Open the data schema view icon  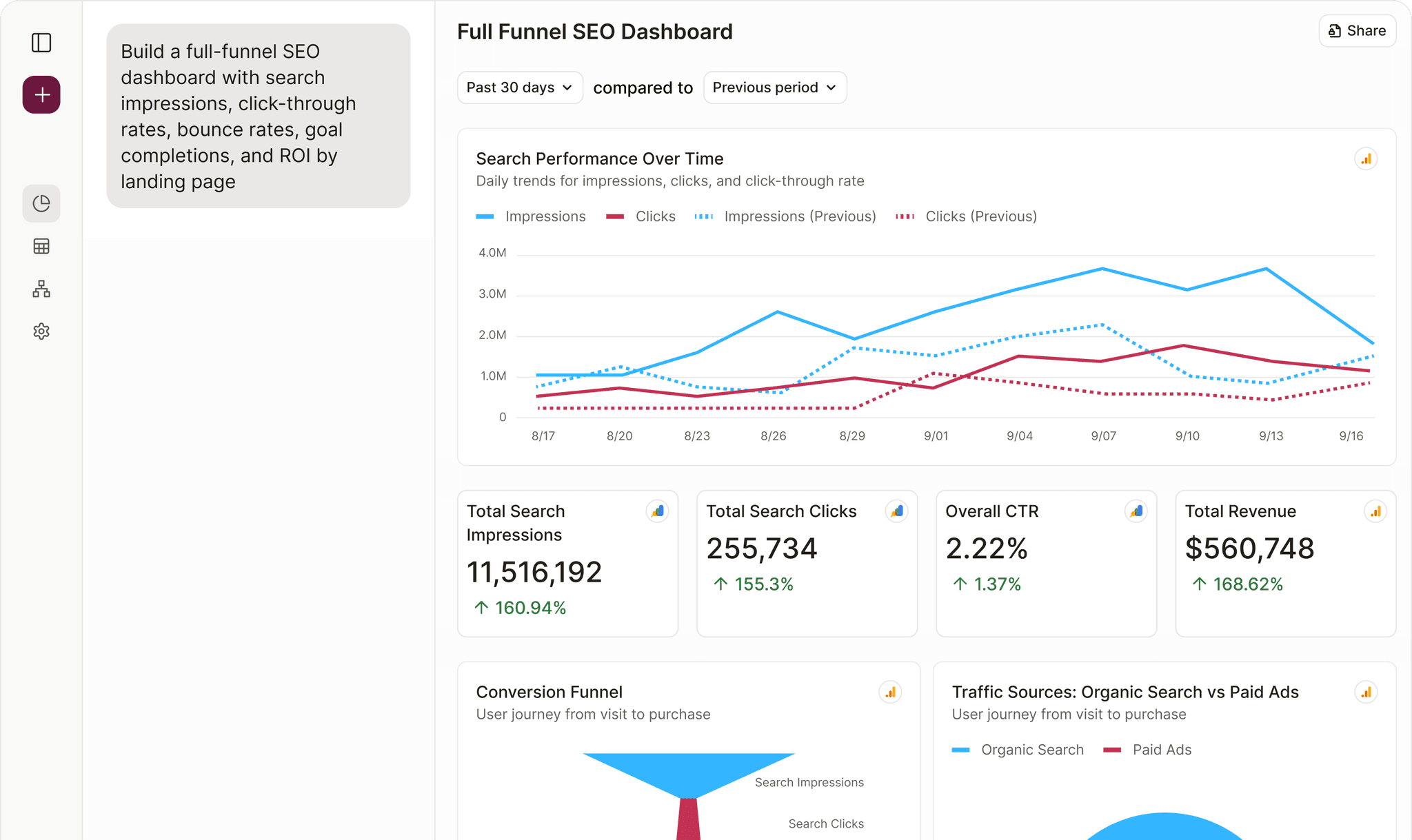(41, 289)
